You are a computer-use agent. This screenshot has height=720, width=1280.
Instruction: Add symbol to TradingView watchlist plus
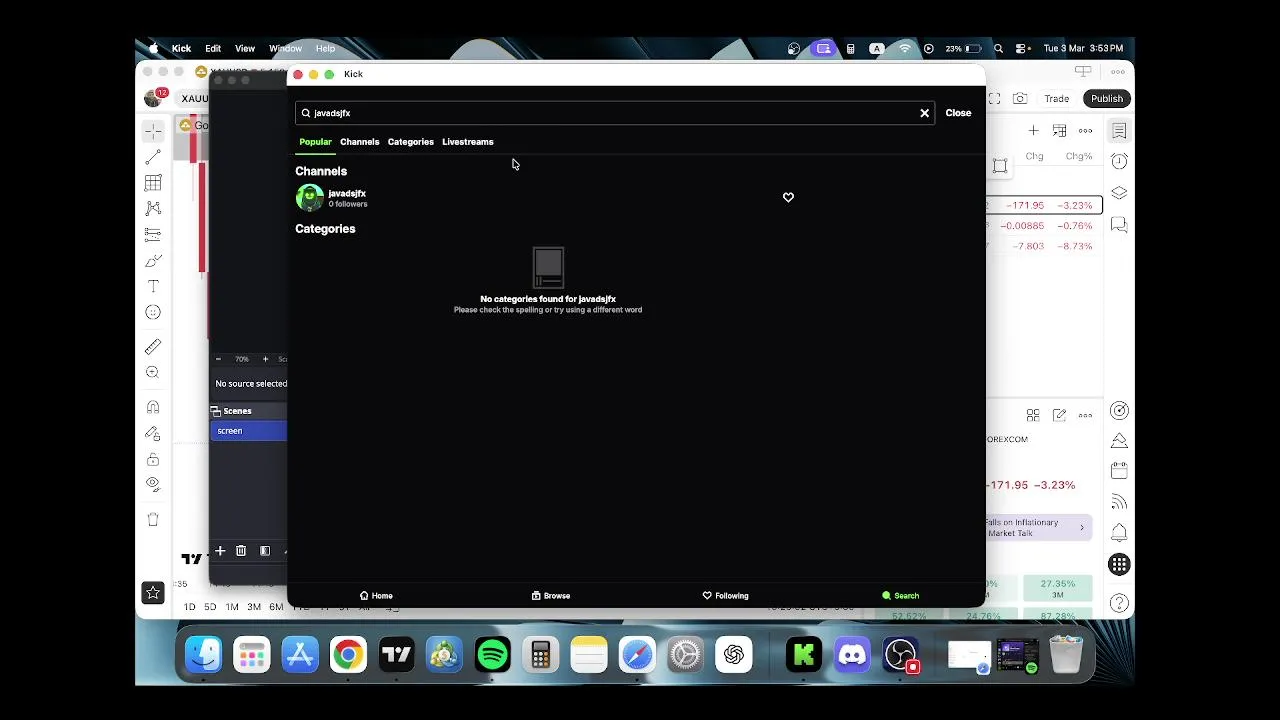[x=1033, y=131]
